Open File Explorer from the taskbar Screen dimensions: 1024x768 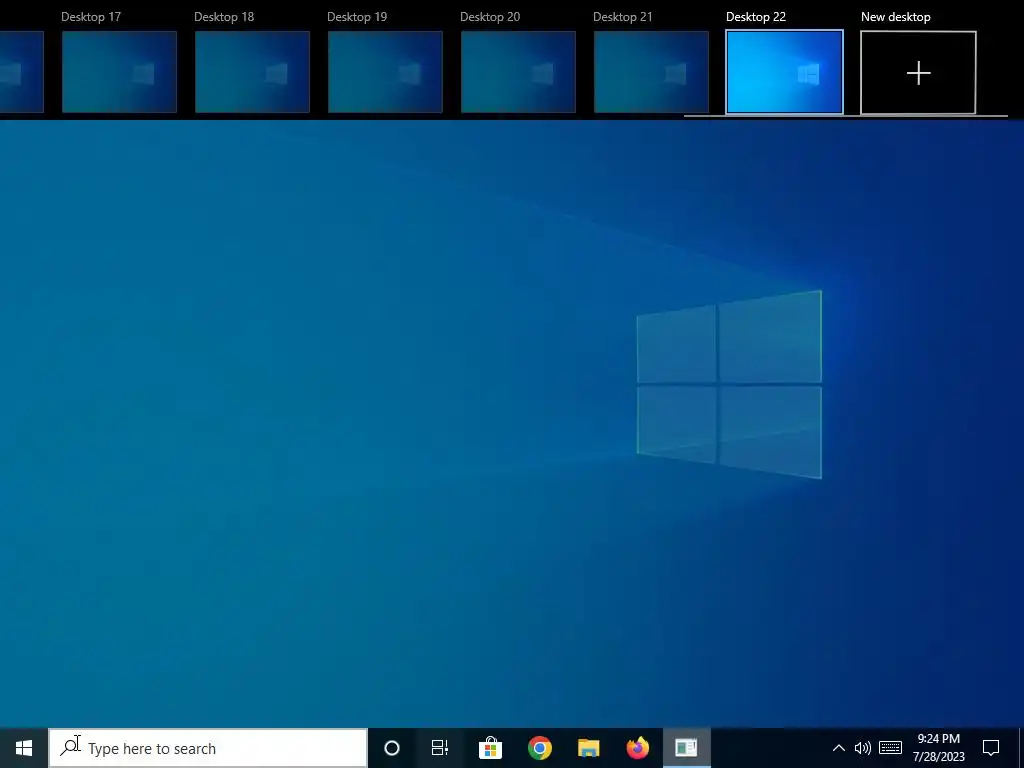click(x=588, y=748)
